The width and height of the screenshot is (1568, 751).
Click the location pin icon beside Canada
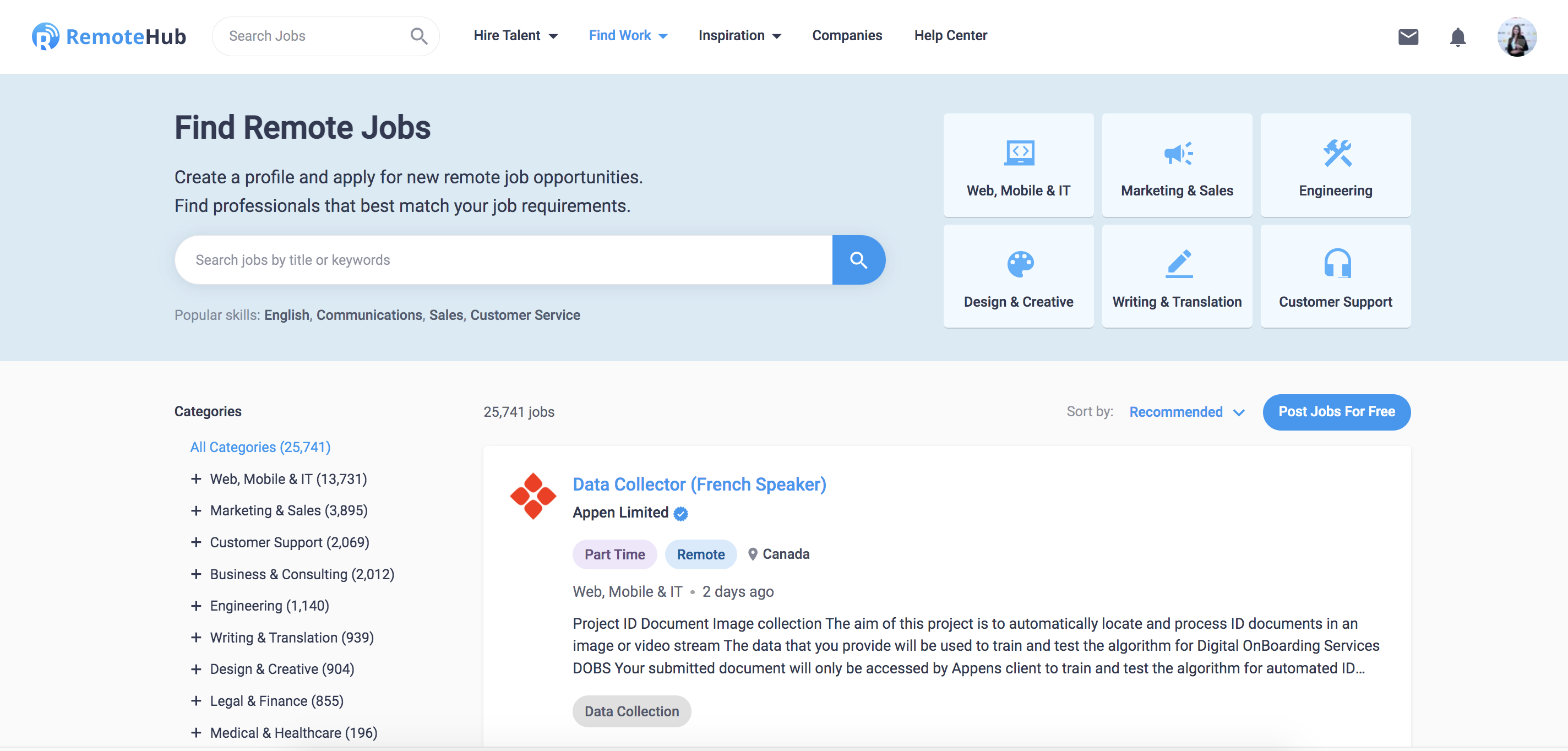click(753, 554)
